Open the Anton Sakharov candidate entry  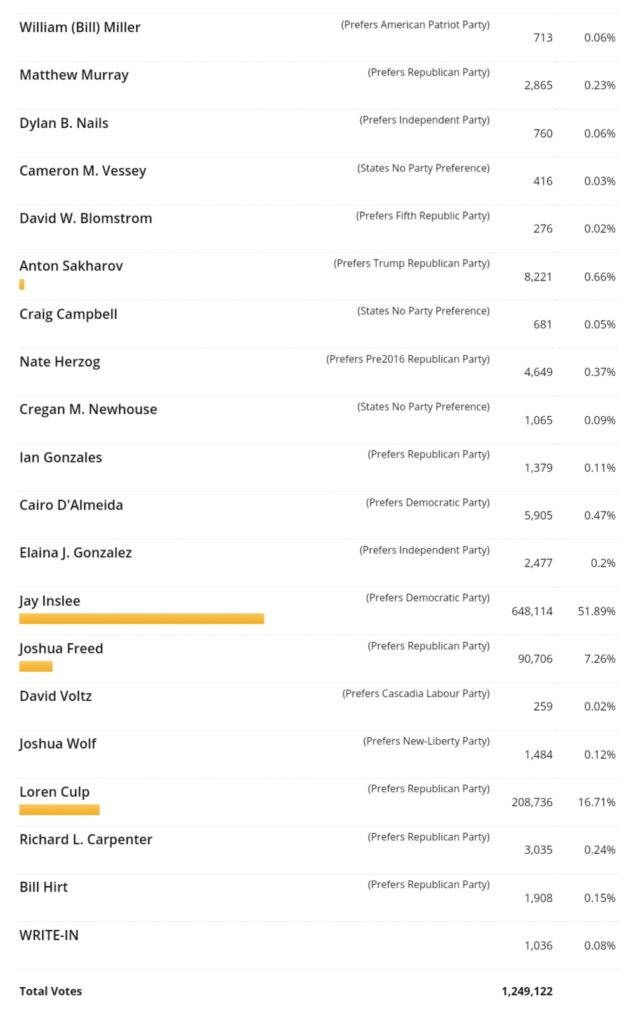pos(71,266)
